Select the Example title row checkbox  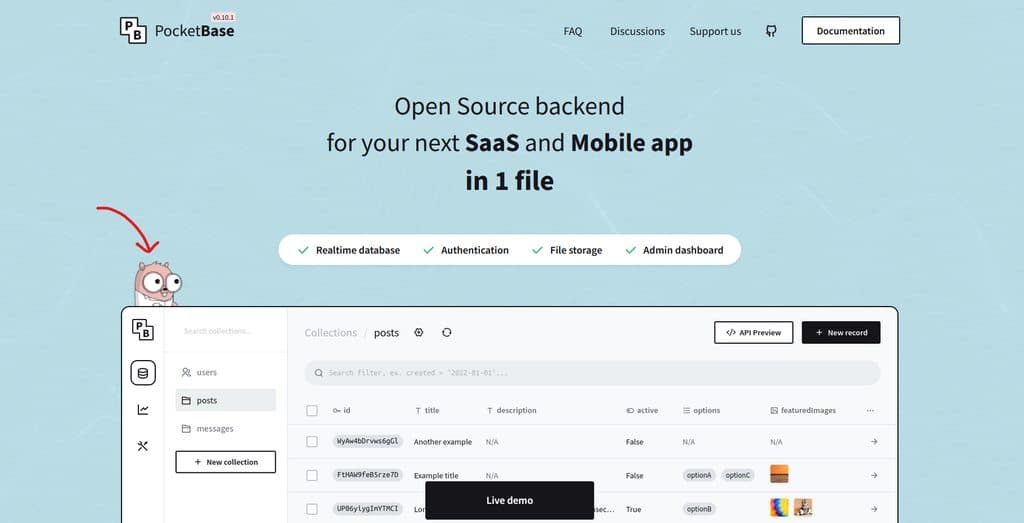[312, 475]
